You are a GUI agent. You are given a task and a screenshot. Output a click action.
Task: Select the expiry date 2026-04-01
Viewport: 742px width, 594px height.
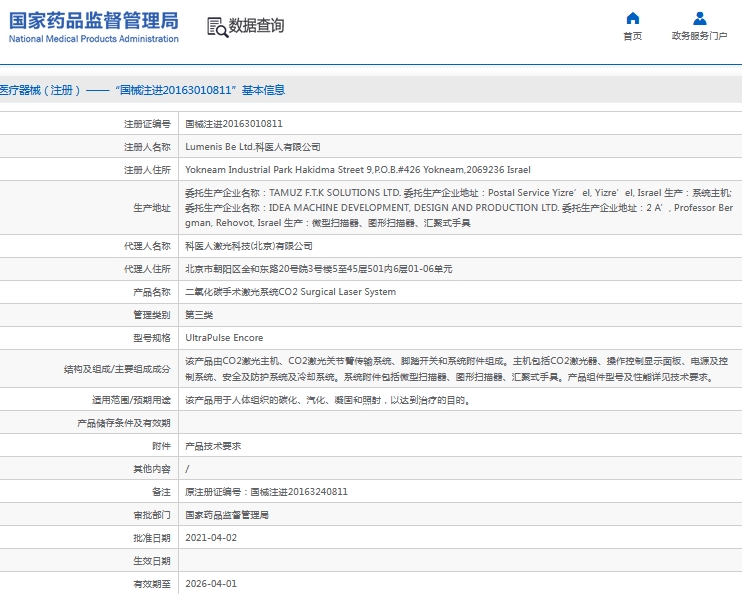[211, 584]
